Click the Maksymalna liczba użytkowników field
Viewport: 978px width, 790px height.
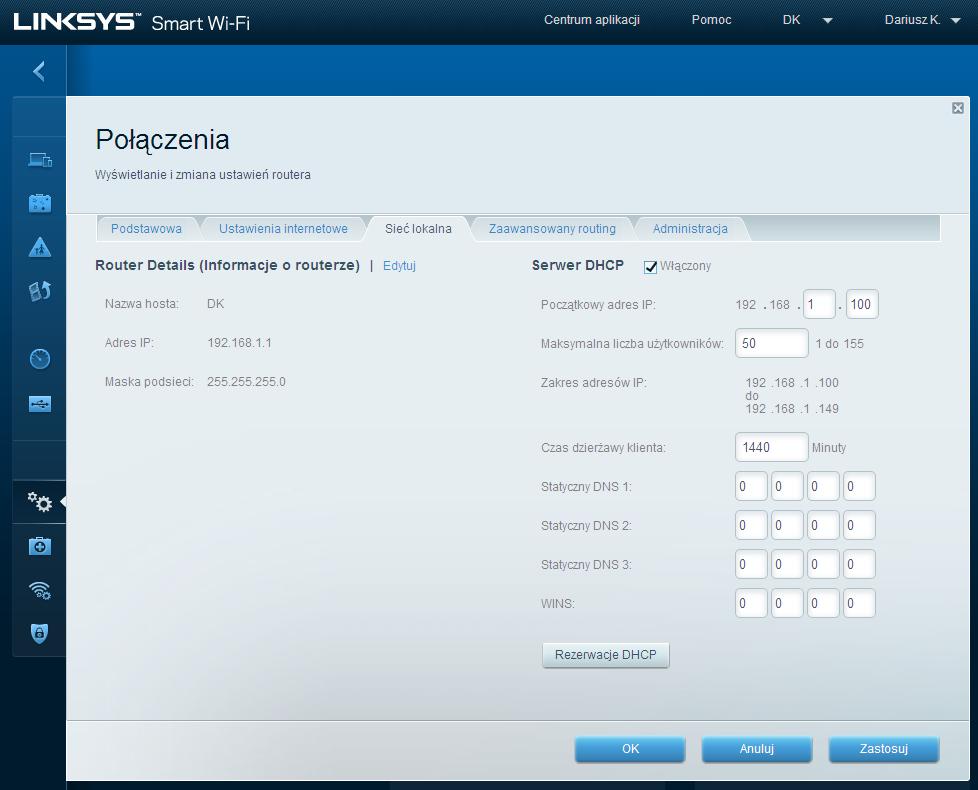(771, 343)
